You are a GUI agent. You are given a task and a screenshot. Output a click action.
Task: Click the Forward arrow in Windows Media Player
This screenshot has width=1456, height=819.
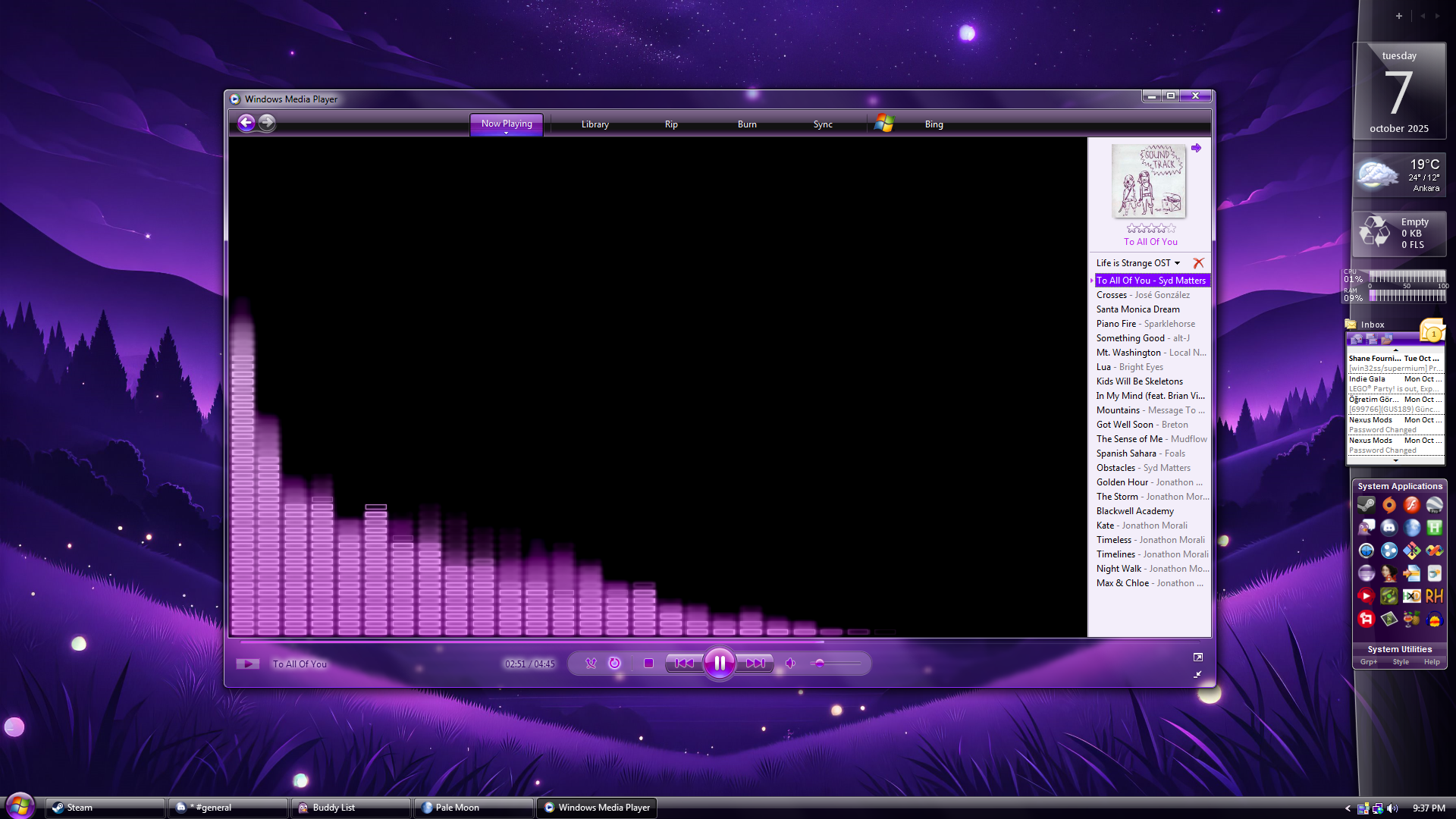tap(267, 123)
